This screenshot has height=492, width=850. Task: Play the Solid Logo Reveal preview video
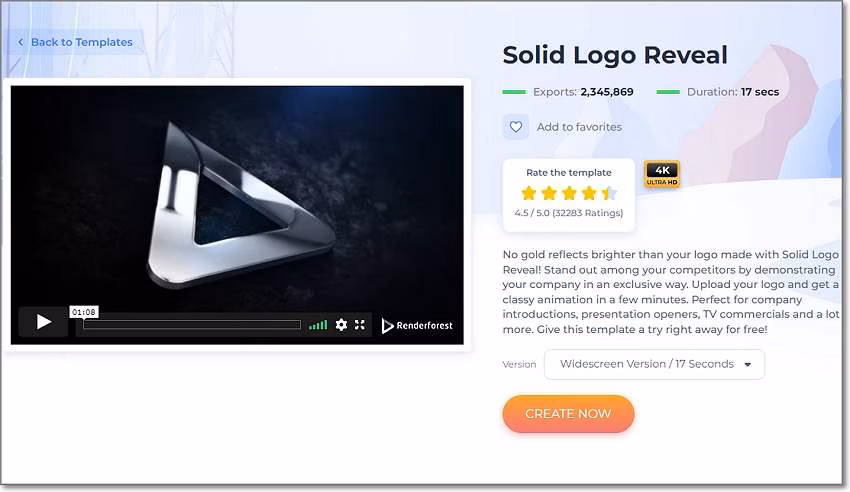pyautogui.click(x=43, y=322)
